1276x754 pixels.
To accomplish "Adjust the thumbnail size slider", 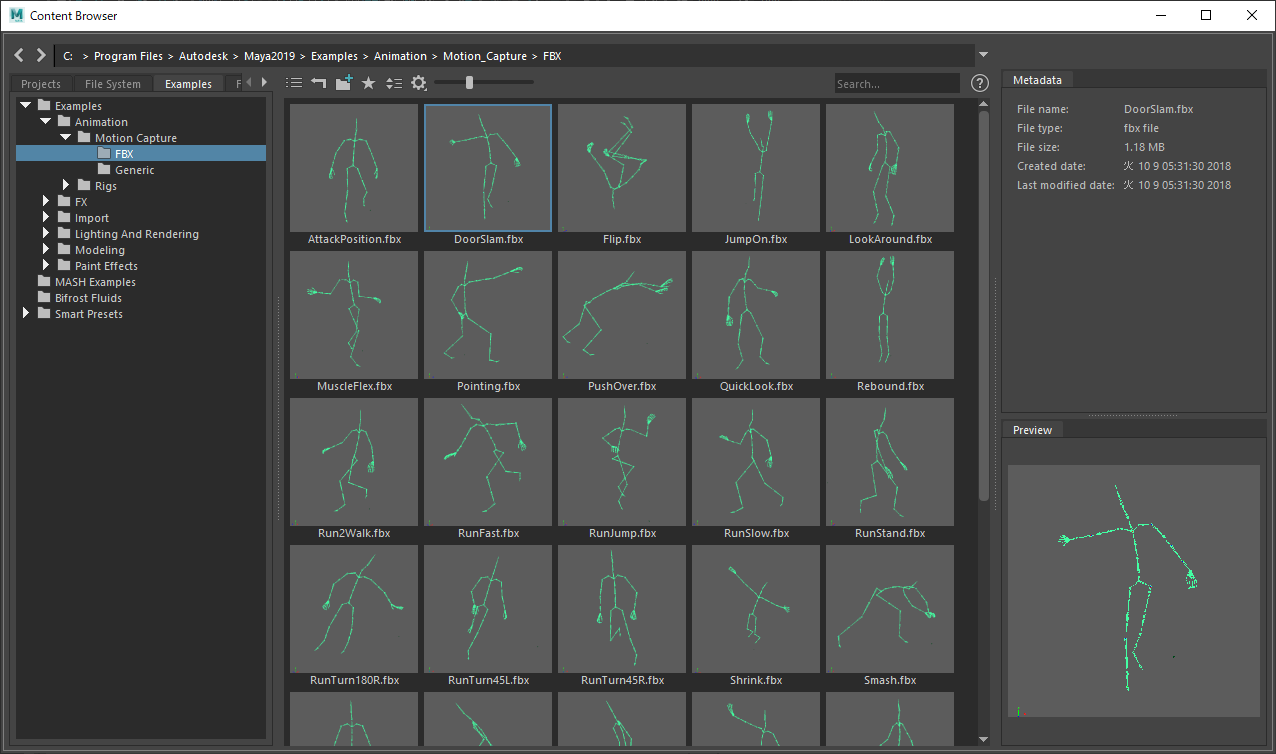I will (469, 83).
